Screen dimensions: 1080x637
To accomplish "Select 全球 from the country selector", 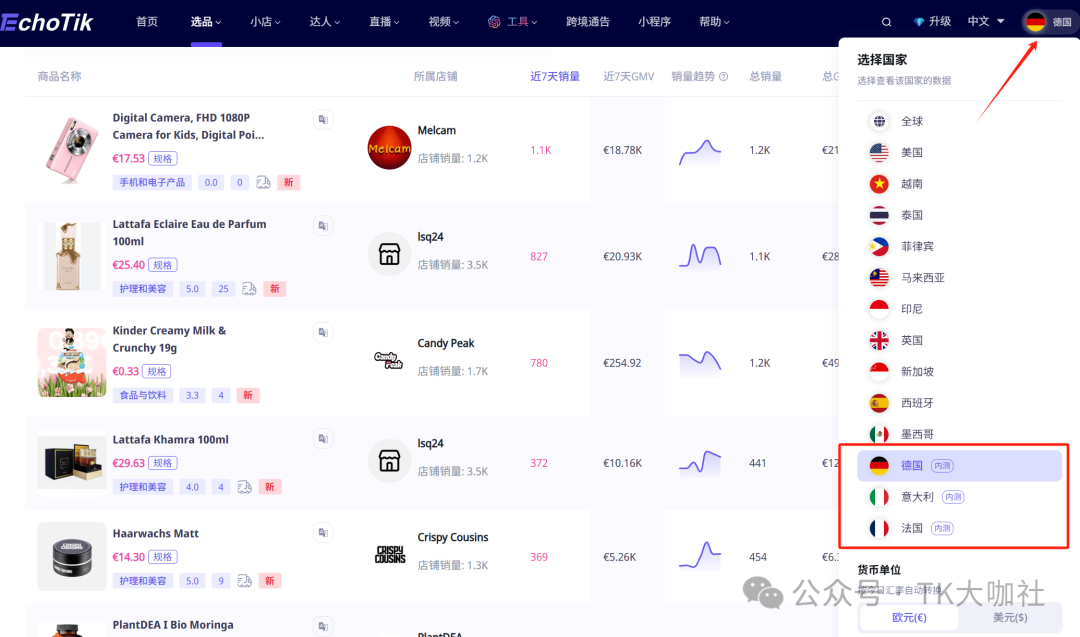I will [913, 120].
